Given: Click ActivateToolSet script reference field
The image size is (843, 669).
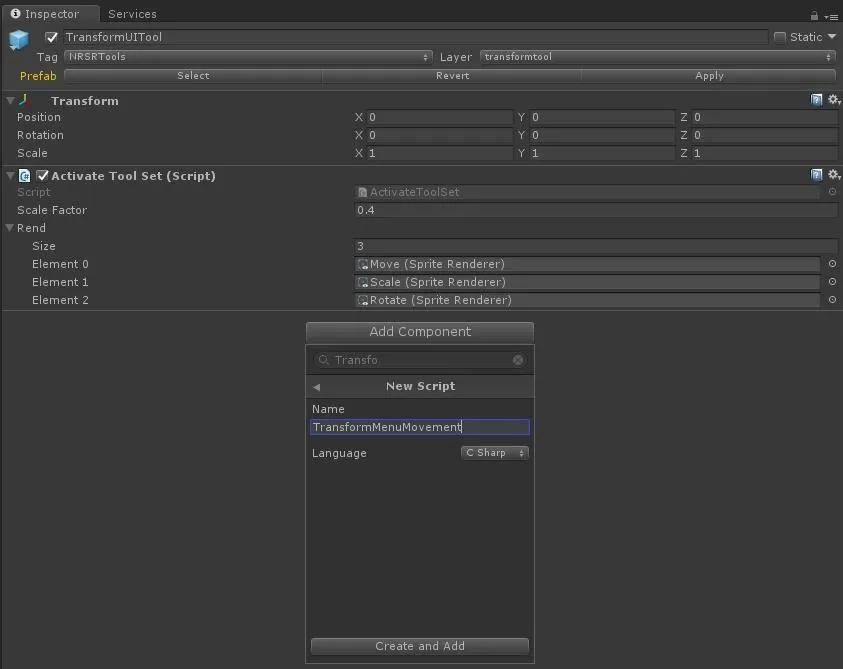Looking at the screenshot, I should tap(587, 192).
